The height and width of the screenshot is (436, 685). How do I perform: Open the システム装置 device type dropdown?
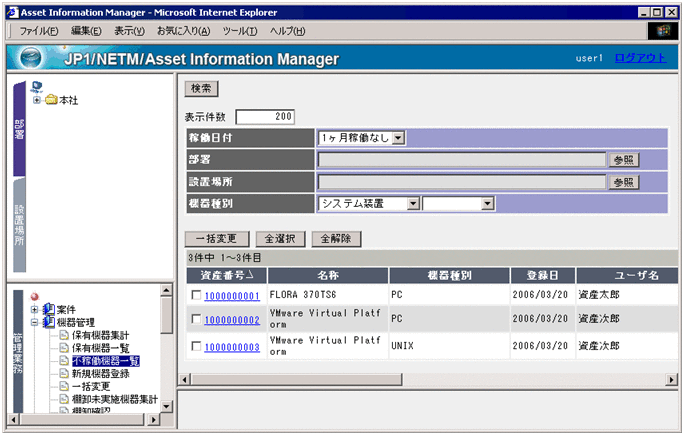[412, 203]
